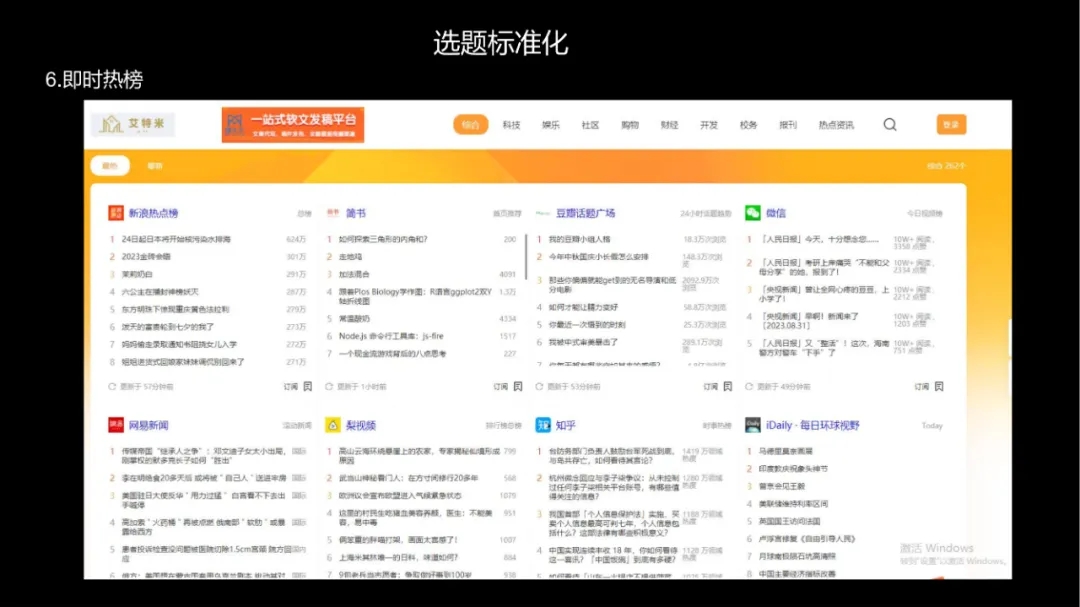
Task: Switch to the 娱乐 navigation tab
Action: click(550, 124)
